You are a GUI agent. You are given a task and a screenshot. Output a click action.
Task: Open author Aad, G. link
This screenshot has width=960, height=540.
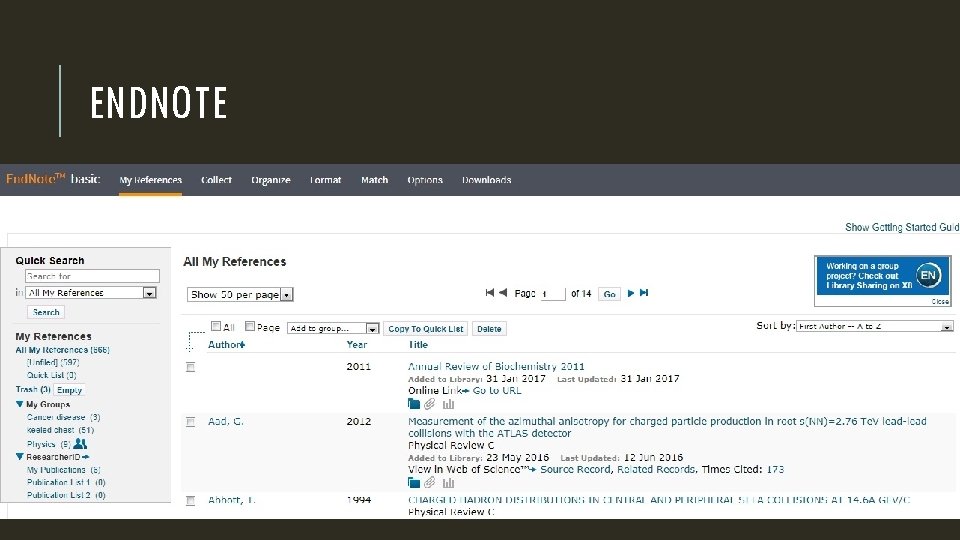tap(225, 421)
